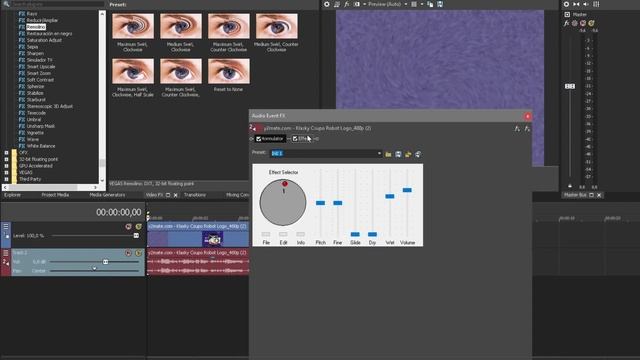
Task: Expand the Third Party folder
Action: [7, 179]
